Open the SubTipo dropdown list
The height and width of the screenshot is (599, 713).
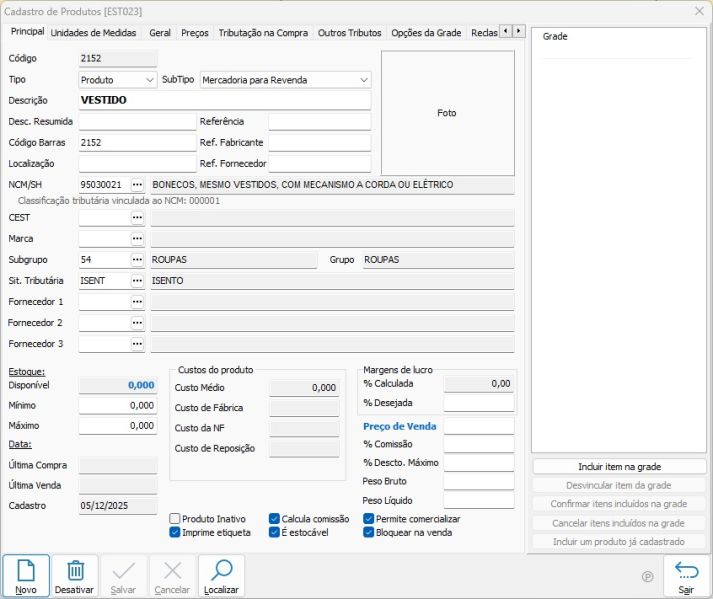click(x=363, y=80)
